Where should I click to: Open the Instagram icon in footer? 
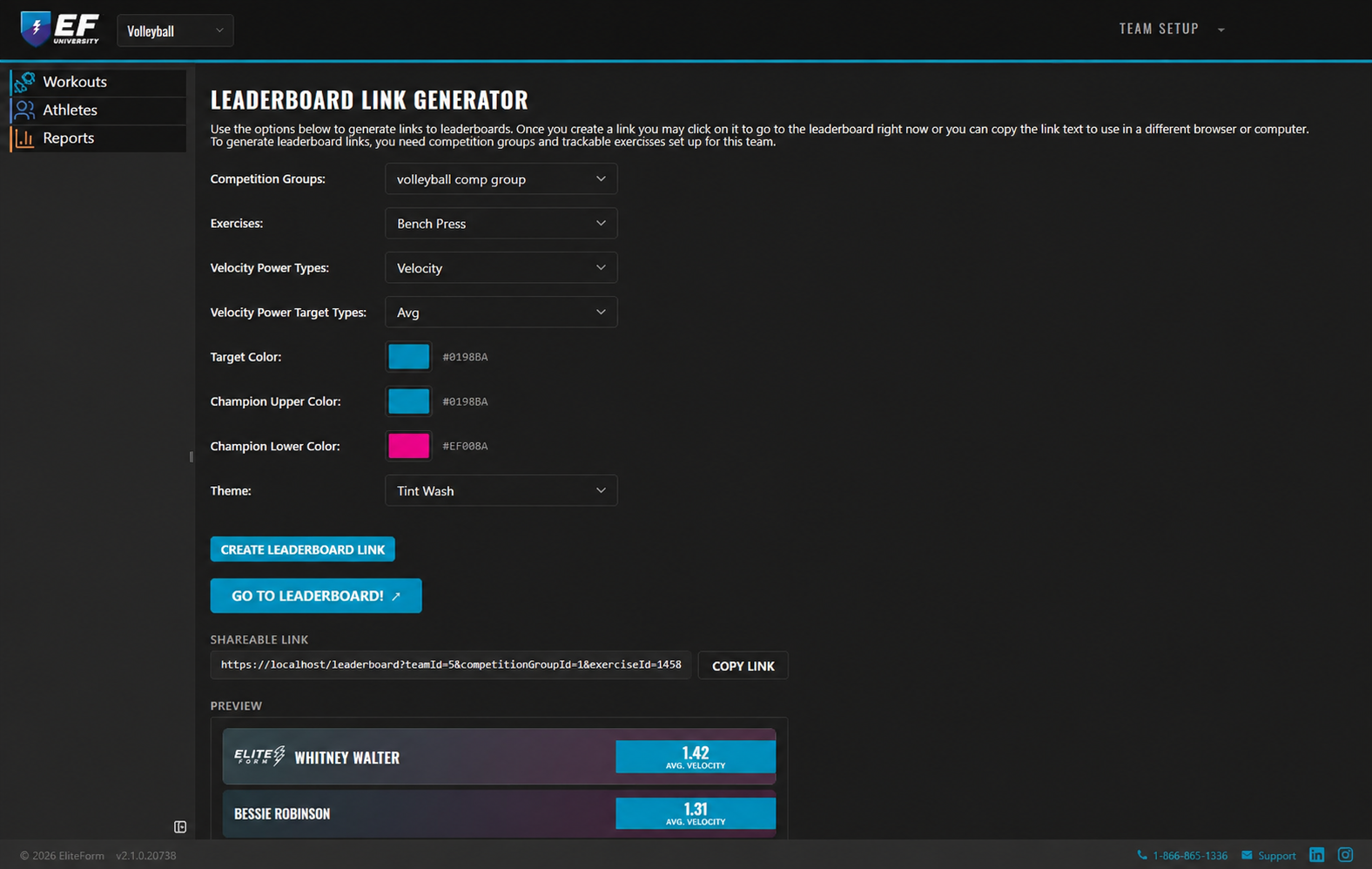(x=1345, y=855)
